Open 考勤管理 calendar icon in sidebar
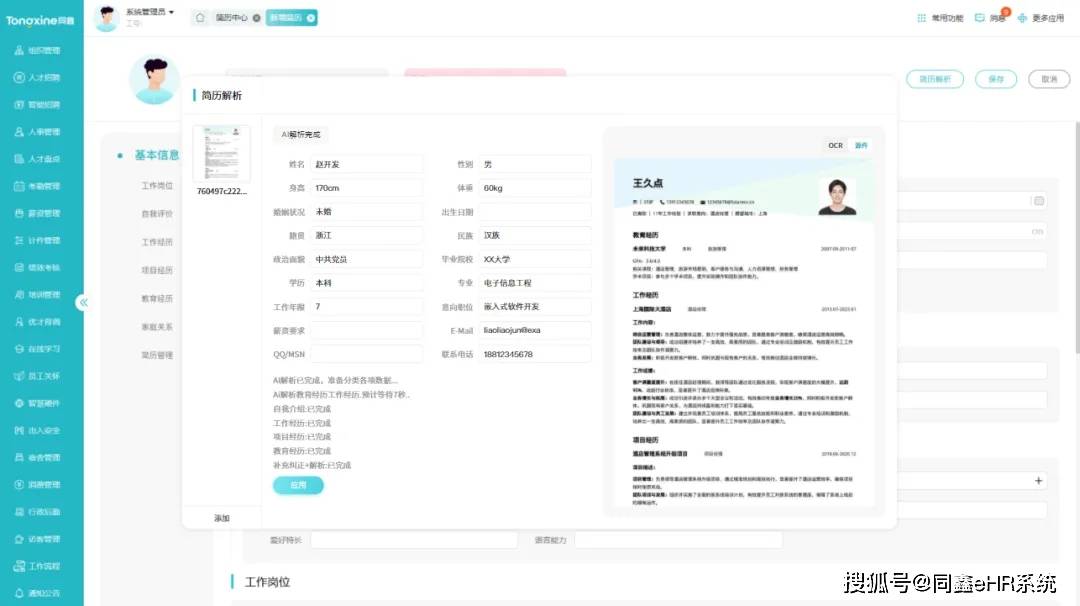Image resolution: width=1080 pixels, height=606 pixels. (x=19, y=186)
